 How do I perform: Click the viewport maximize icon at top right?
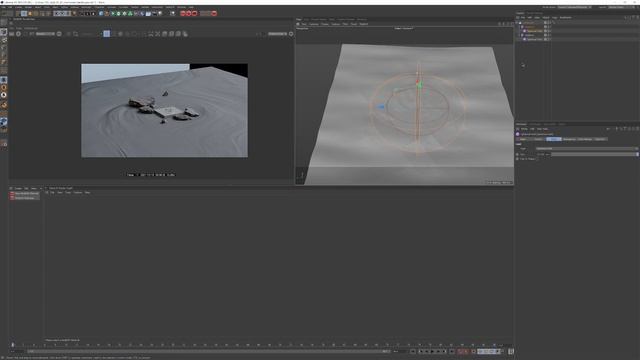(512, 24)
